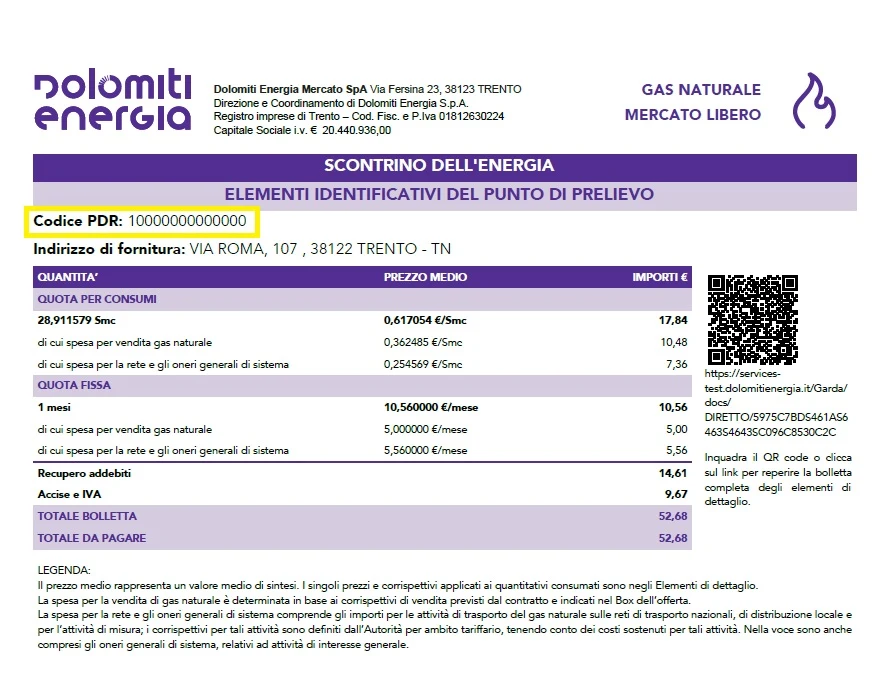The width and height of the screenshot is (883, 675).
Task: Click the QUOTA FISSA section row
Action: [x=362, y=386]
